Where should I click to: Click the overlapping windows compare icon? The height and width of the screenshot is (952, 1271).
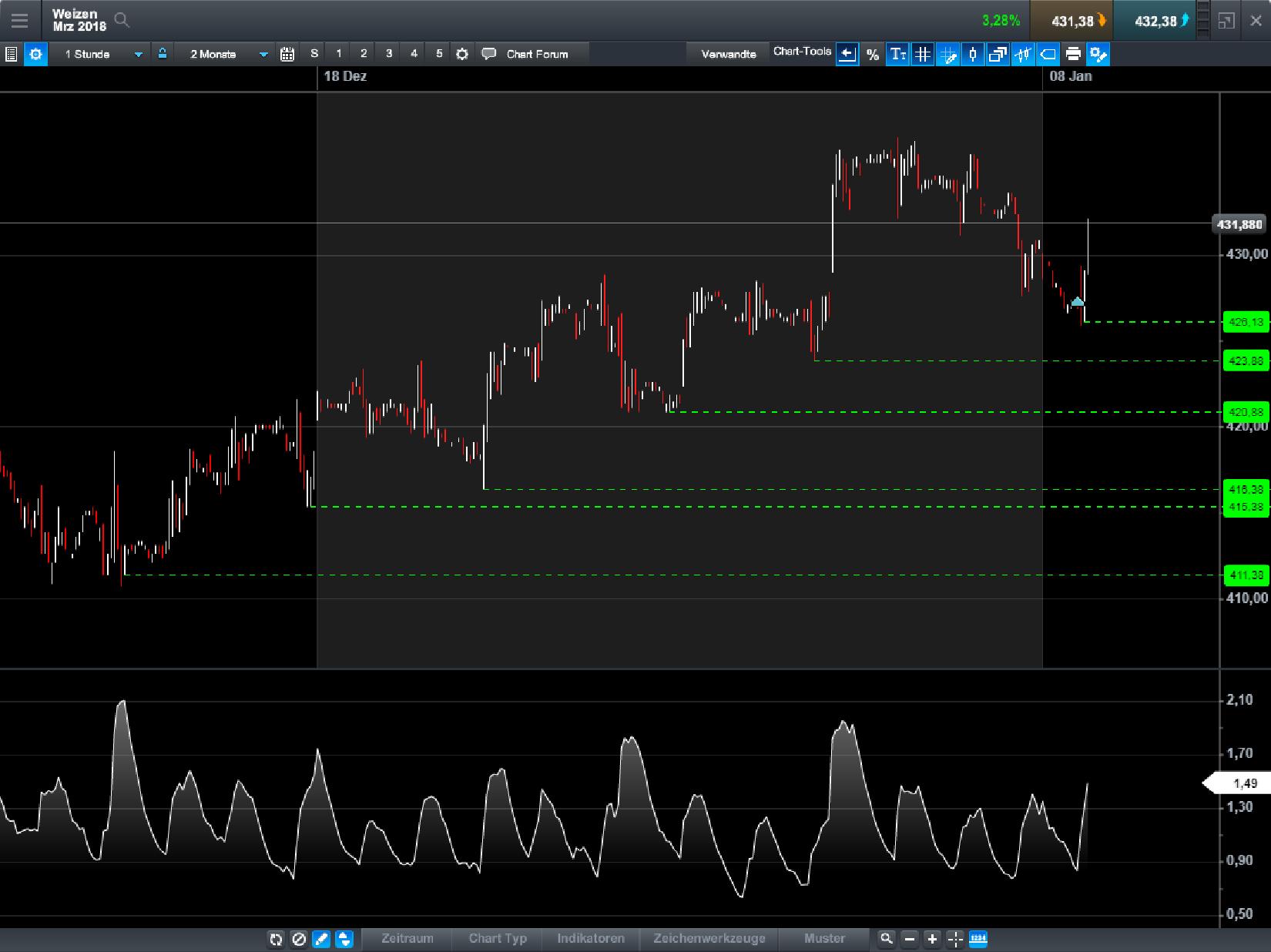[998, 54]
